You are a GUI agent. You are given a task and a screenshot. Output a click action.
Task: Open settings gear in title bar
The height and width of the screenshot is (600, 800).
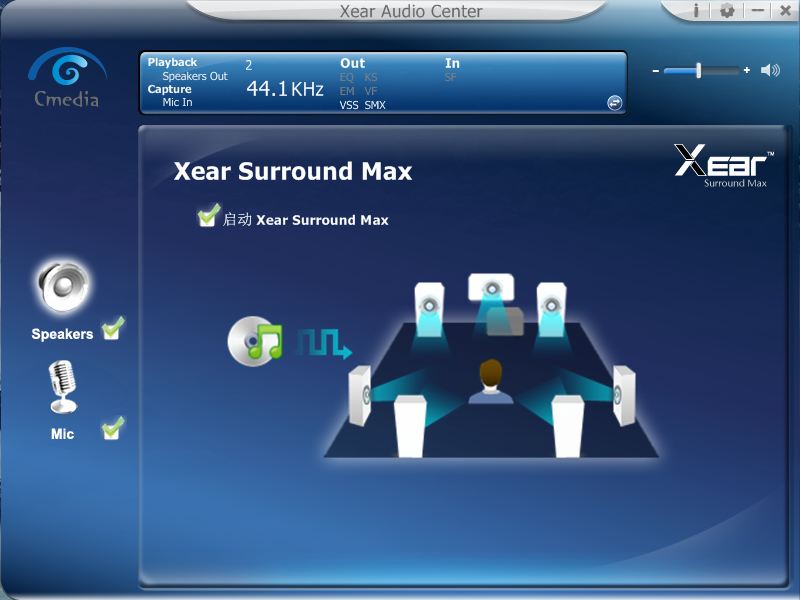tap(727, 10)
